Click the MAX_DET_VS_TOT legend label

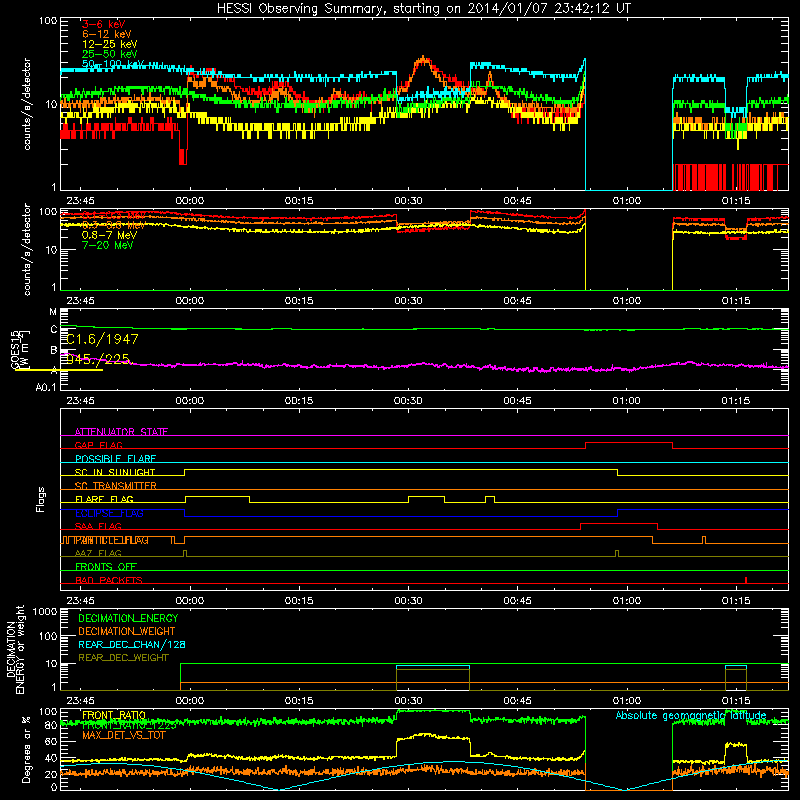coord(123,736)
